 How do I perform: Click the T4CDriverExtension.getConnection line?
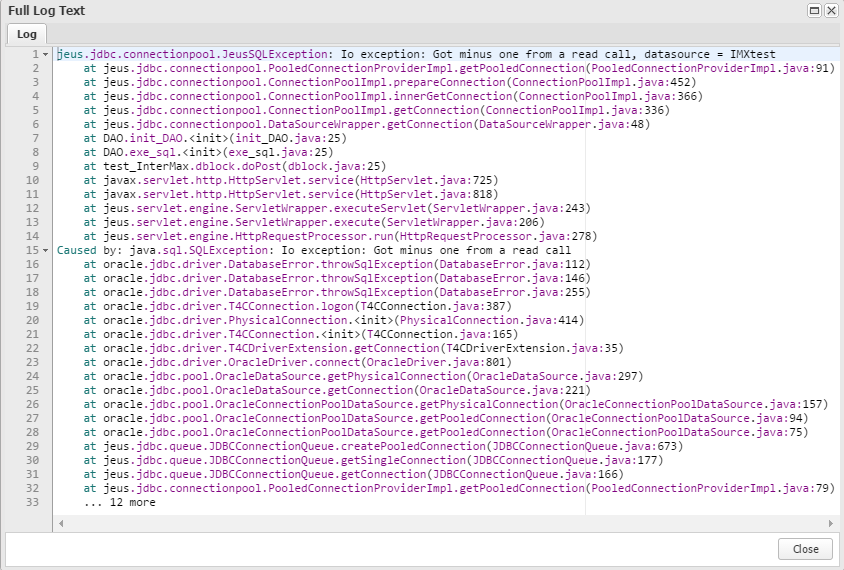[x=354, y=348]
